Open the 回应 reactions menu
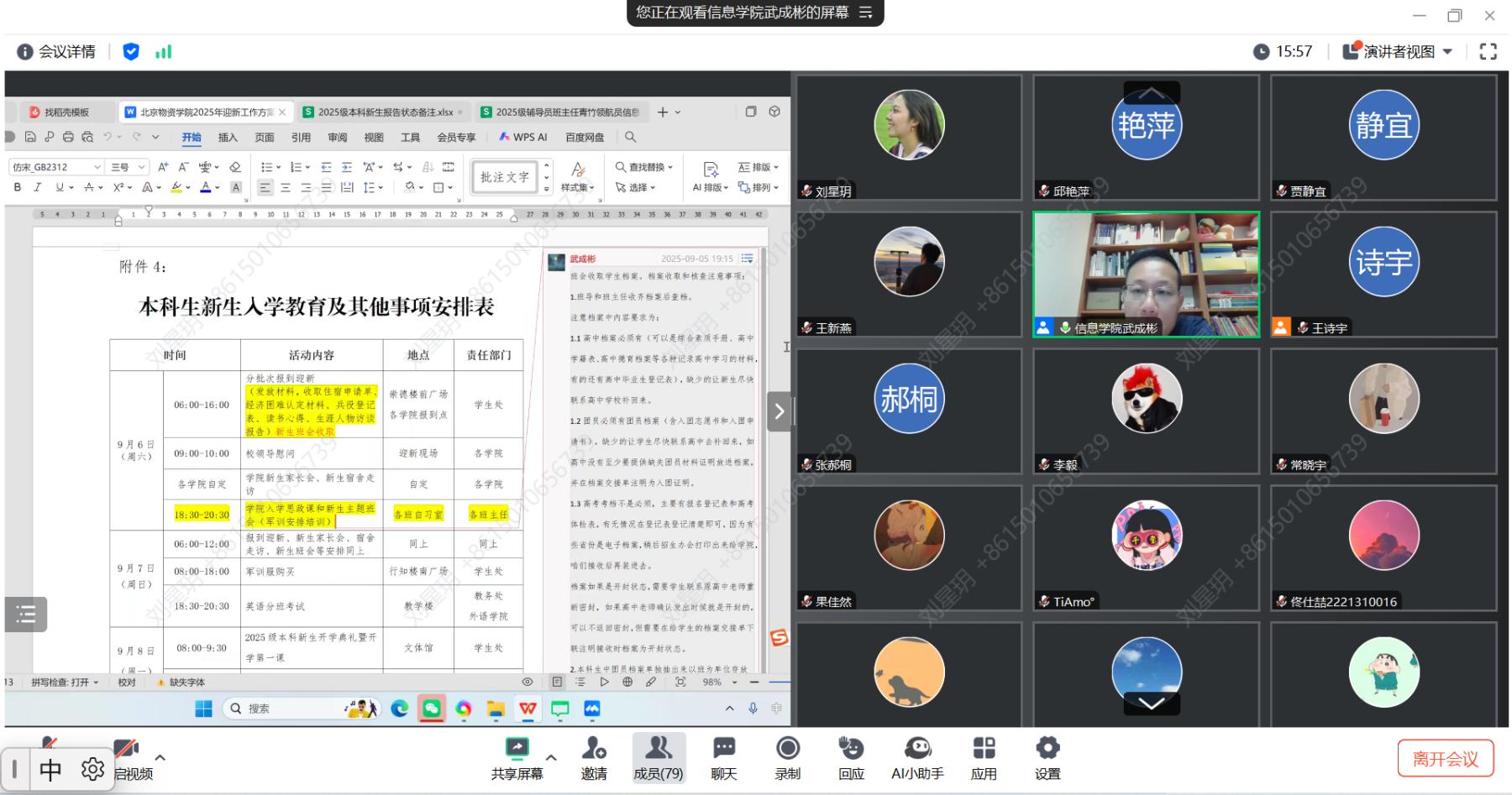Viewport: 1512px width, 795px height. pyautogui.click(x=851, y=757)
